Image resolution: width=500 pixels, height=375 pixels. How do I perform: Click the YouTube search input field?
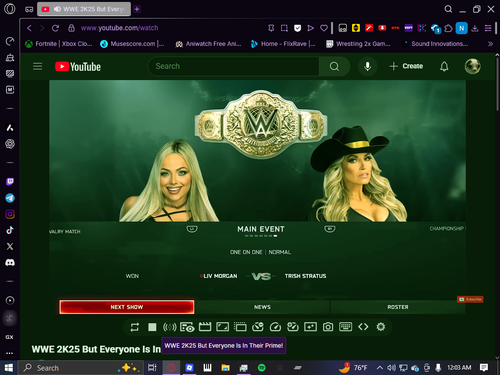[233, 66]
